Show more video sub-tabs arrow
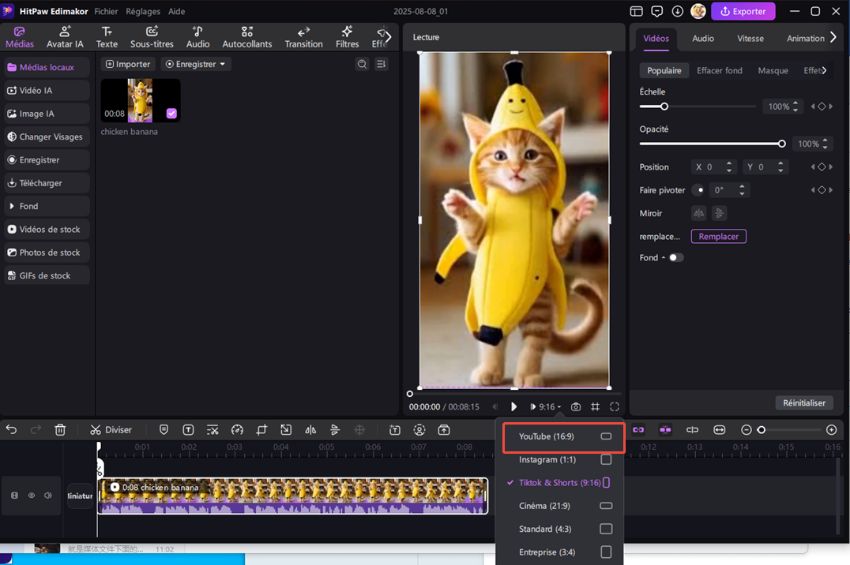The width and height of the screenshot is (850, 565). (x=825, y=70)
